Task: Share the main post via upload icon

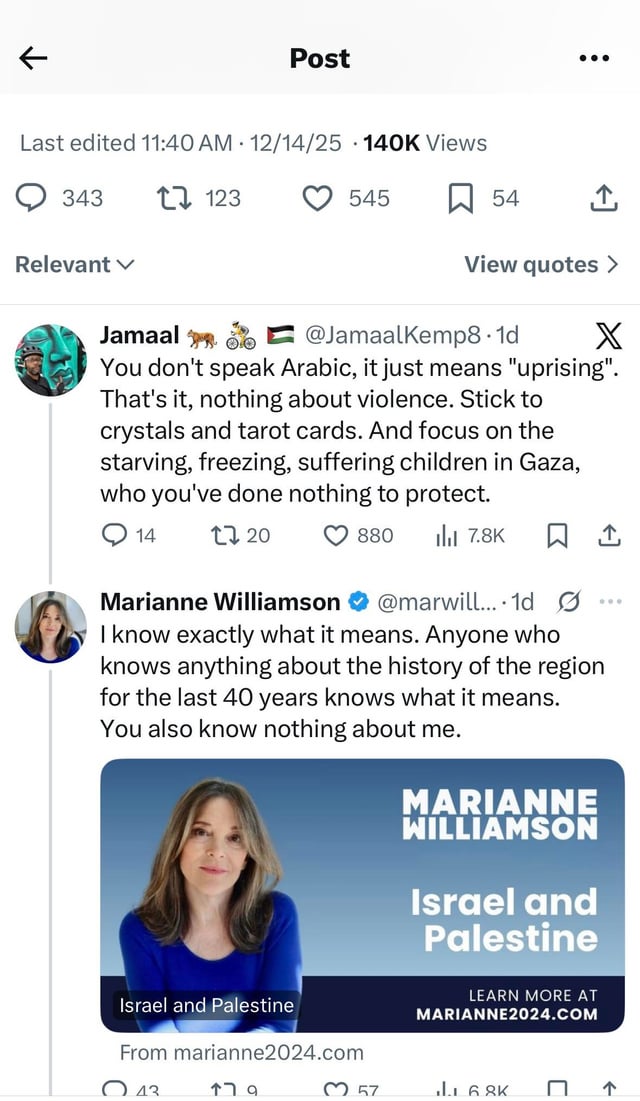Action: point(604,198)
